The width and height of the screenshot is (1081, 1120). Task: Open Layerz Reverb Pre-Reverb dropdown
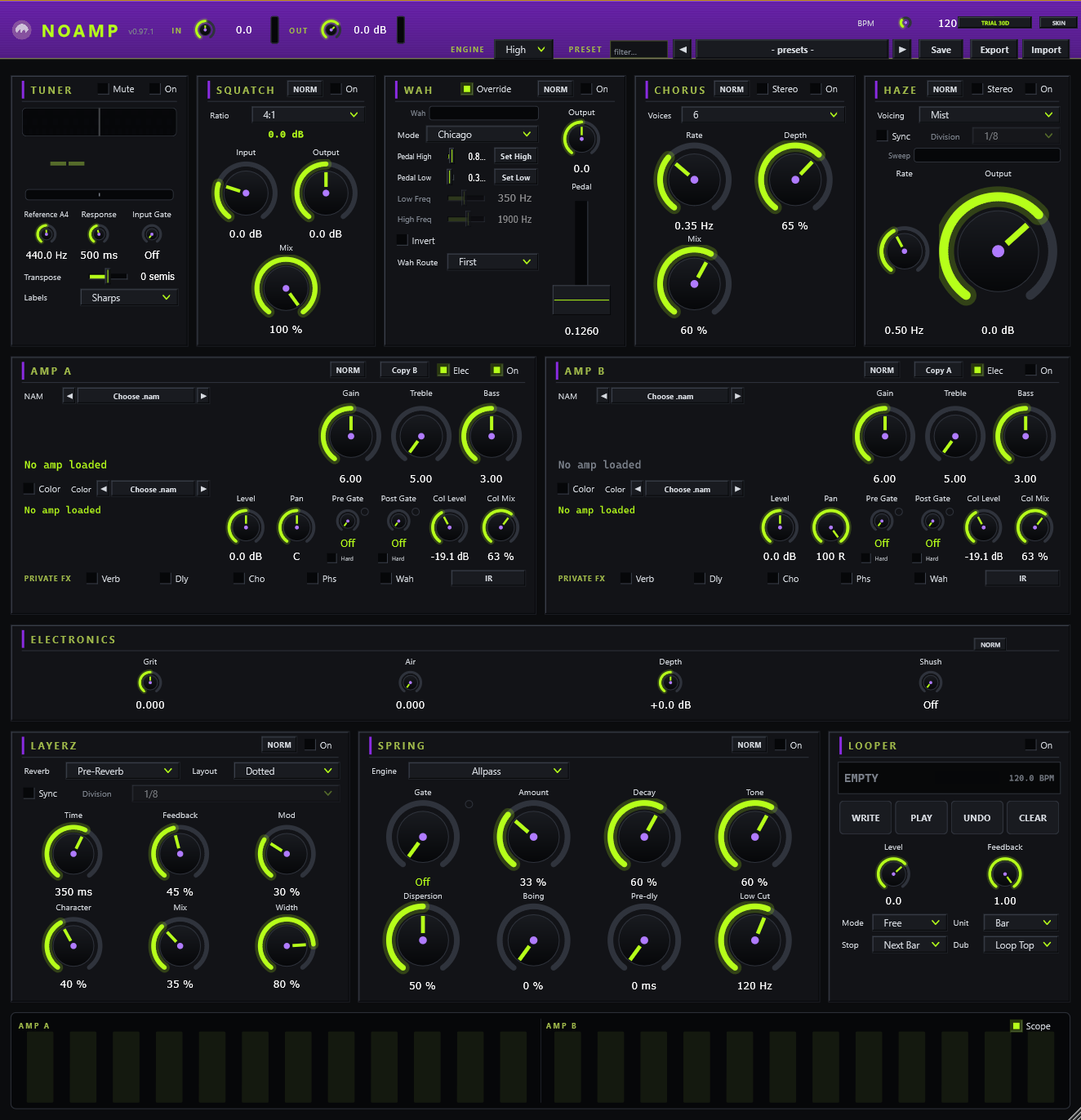pos(122,771)
